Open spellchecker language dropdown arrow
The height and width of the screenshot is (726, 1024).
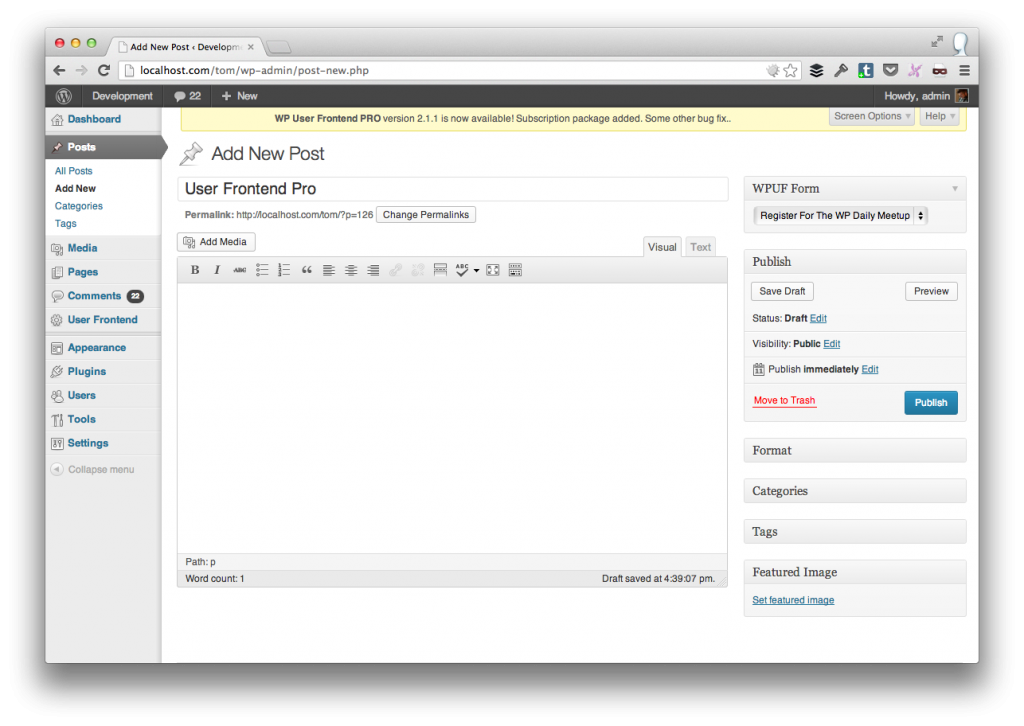476,270
